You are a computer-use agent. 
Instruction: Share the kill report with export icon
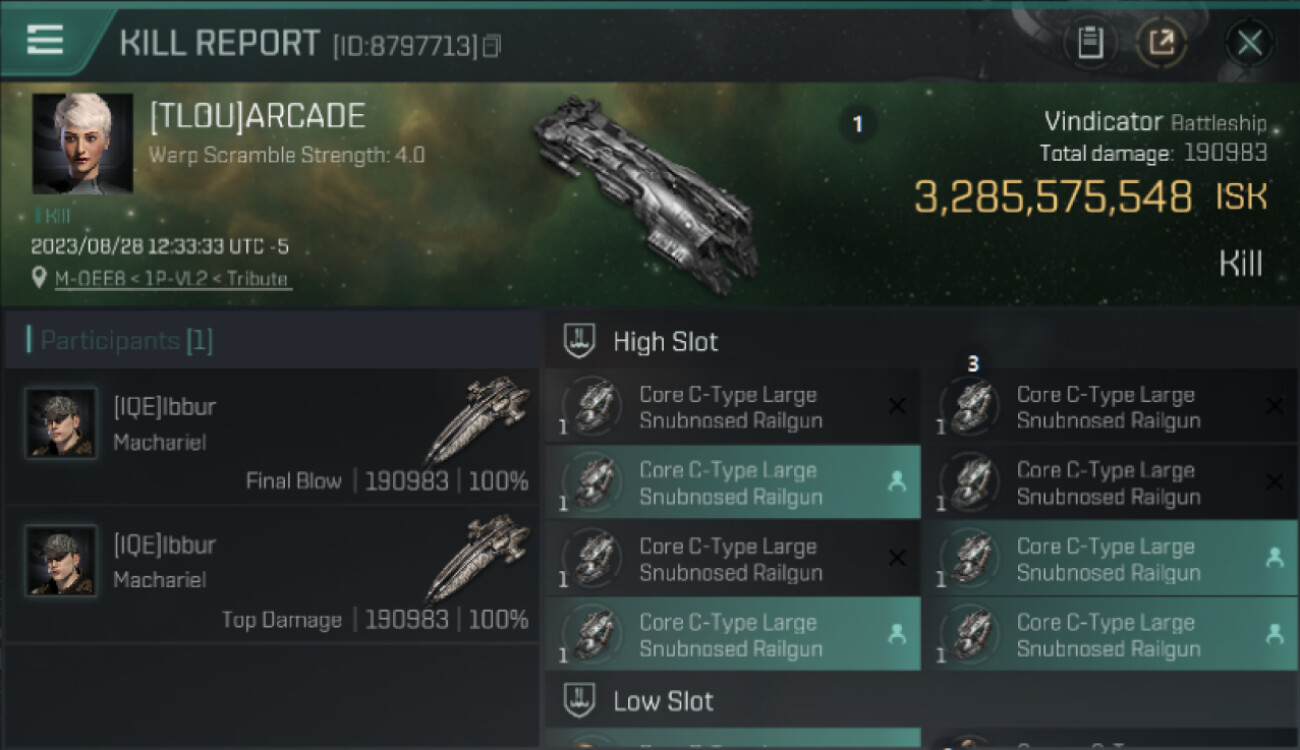click(1161, 43)
